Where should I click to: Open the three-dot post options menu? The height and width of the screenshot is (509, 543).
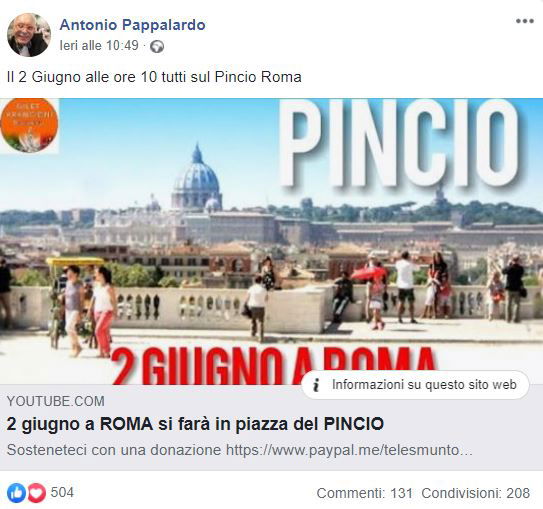(x=524, y=21)
